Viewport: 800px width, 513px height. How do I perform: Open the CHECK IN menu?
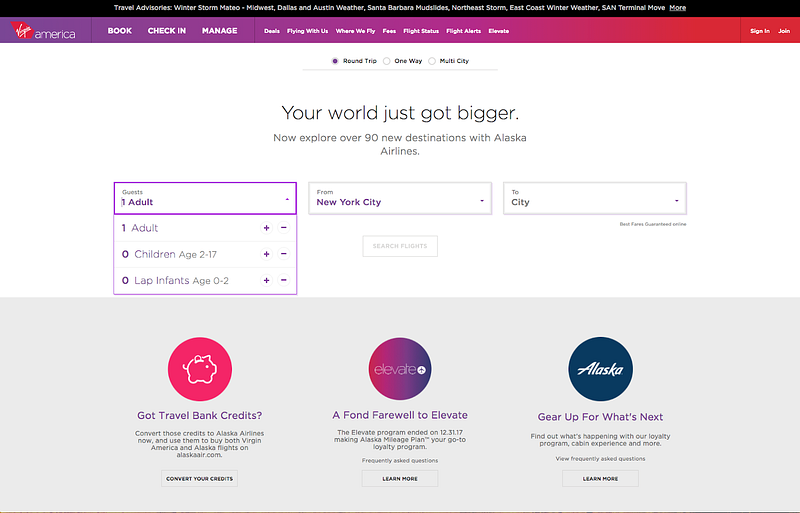pyautogui.click(x=167, y=31)
